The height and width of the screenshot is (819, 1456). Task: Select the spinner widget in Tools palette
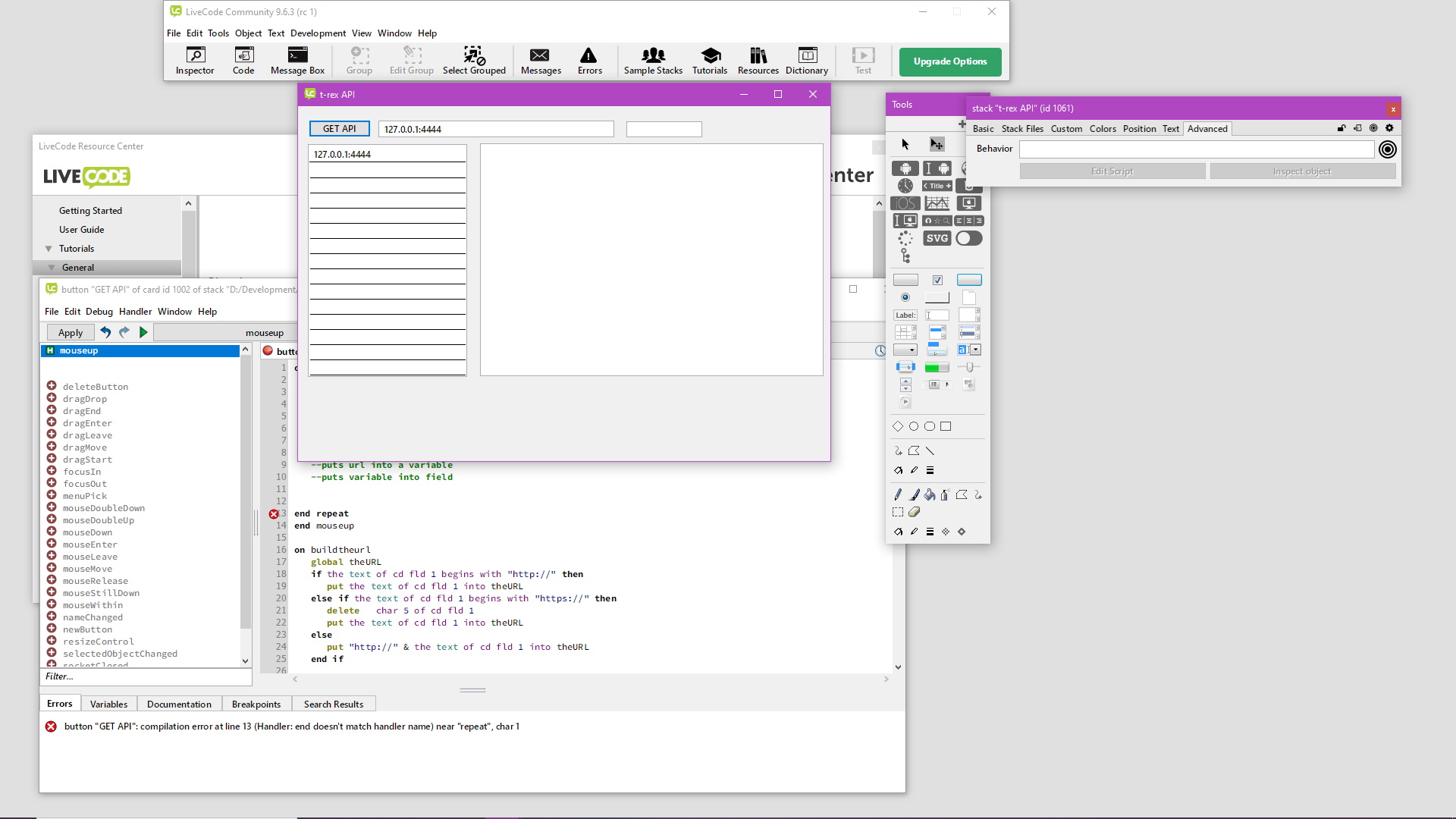tap(905, 238)
